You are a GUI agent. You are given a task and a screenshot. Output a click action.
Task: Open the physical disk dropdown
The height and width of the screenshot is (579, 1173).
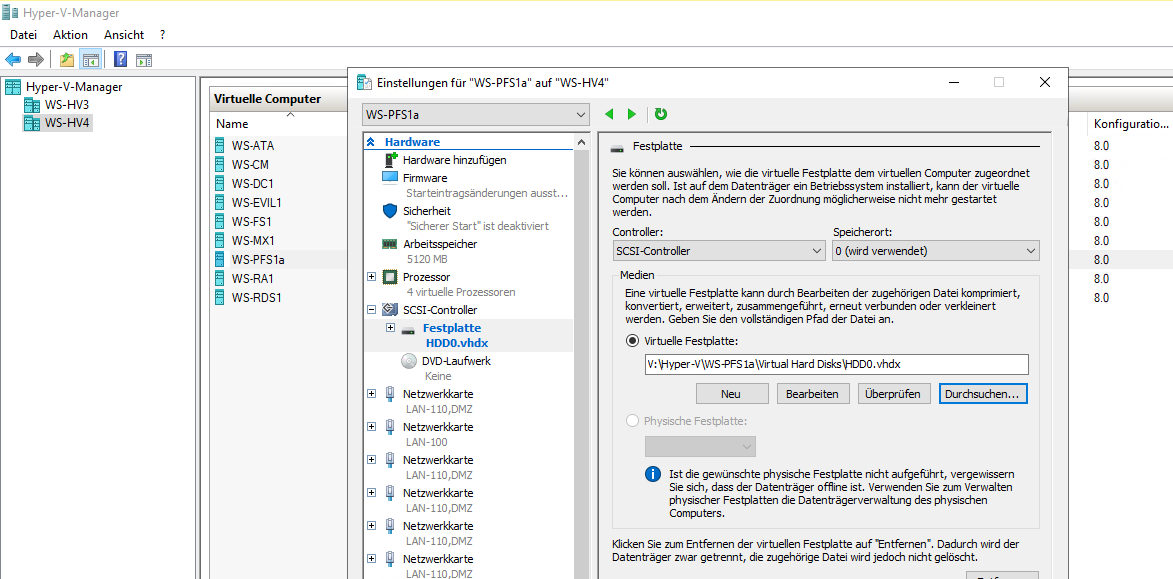pyautogui.click(x=700, y=447)
